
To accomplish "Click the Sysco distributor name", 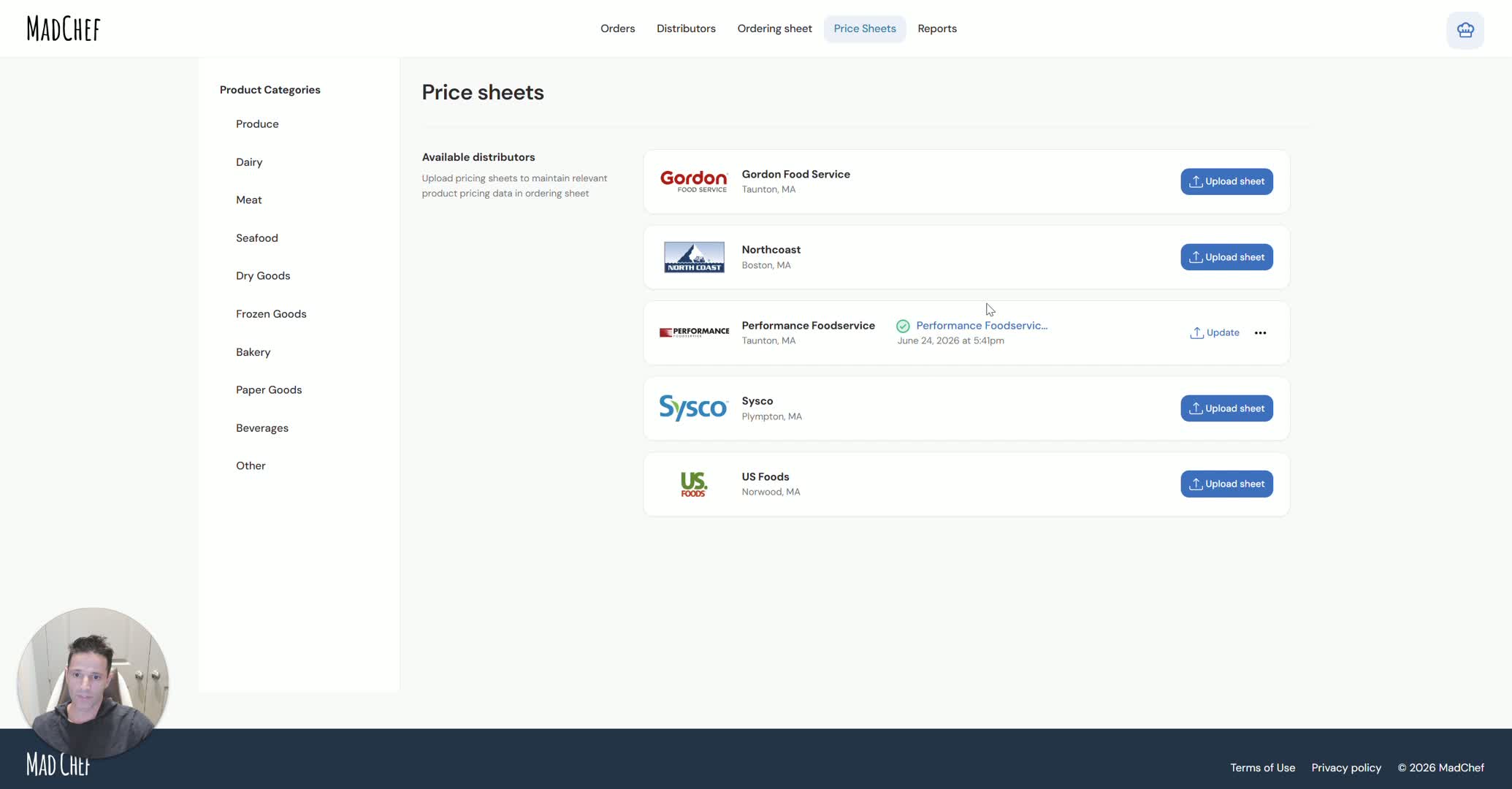I will [757, 401].
